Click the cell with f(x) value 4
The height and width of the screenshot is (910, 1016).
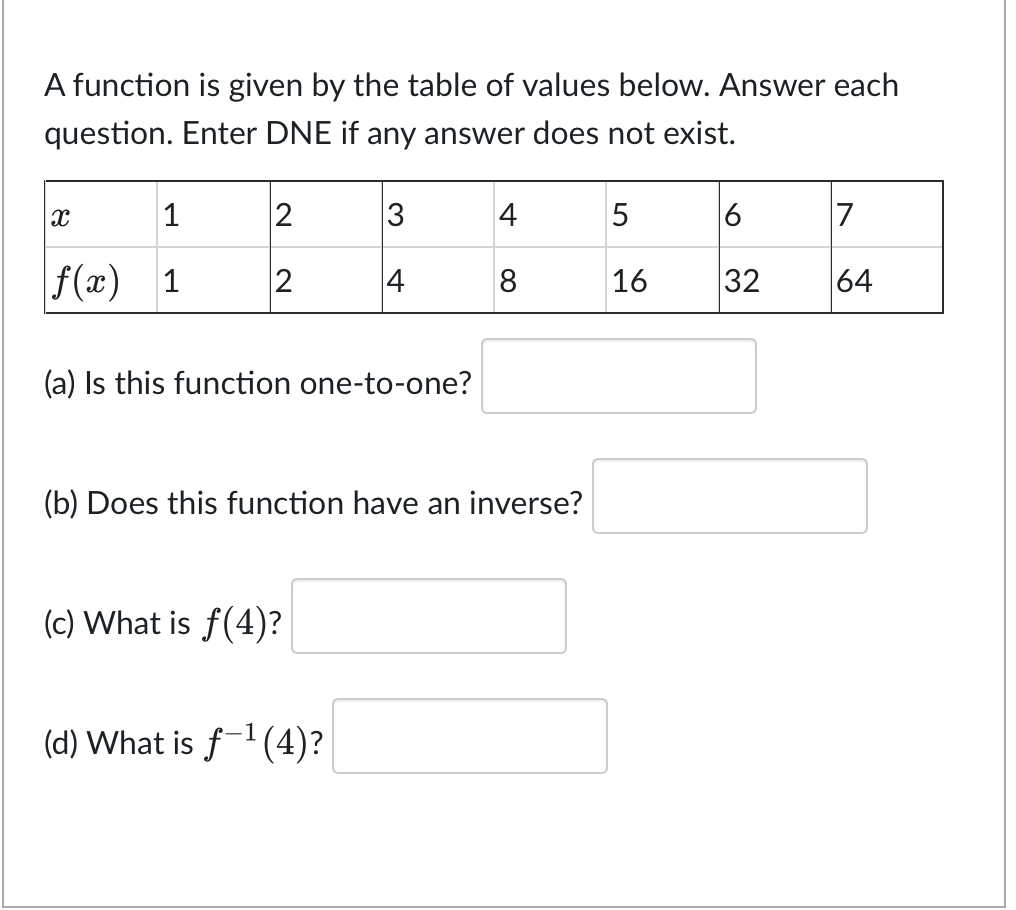436,279
